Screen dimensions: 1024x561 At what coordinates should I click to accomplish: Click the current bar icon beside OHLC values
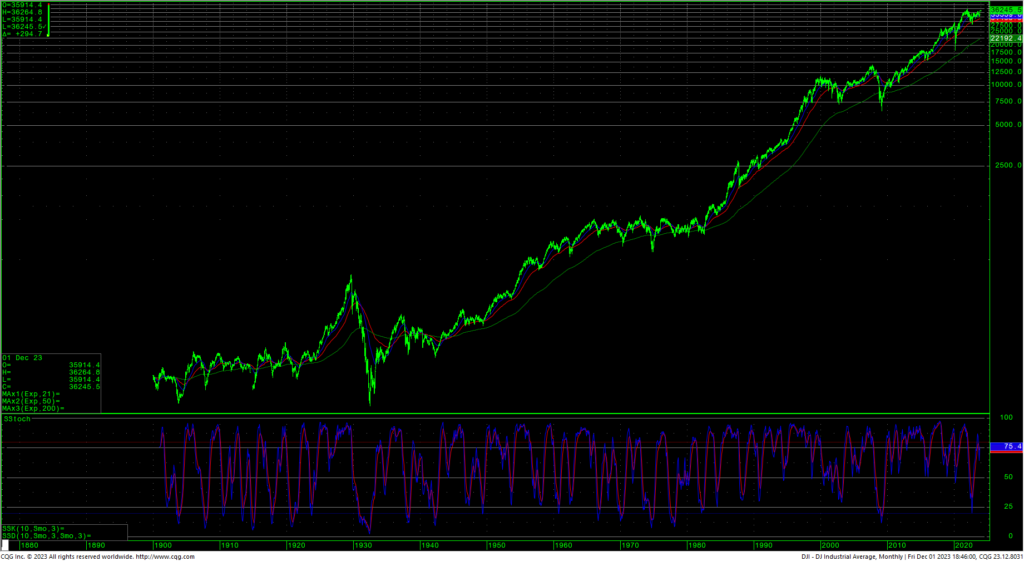(49, 22)
